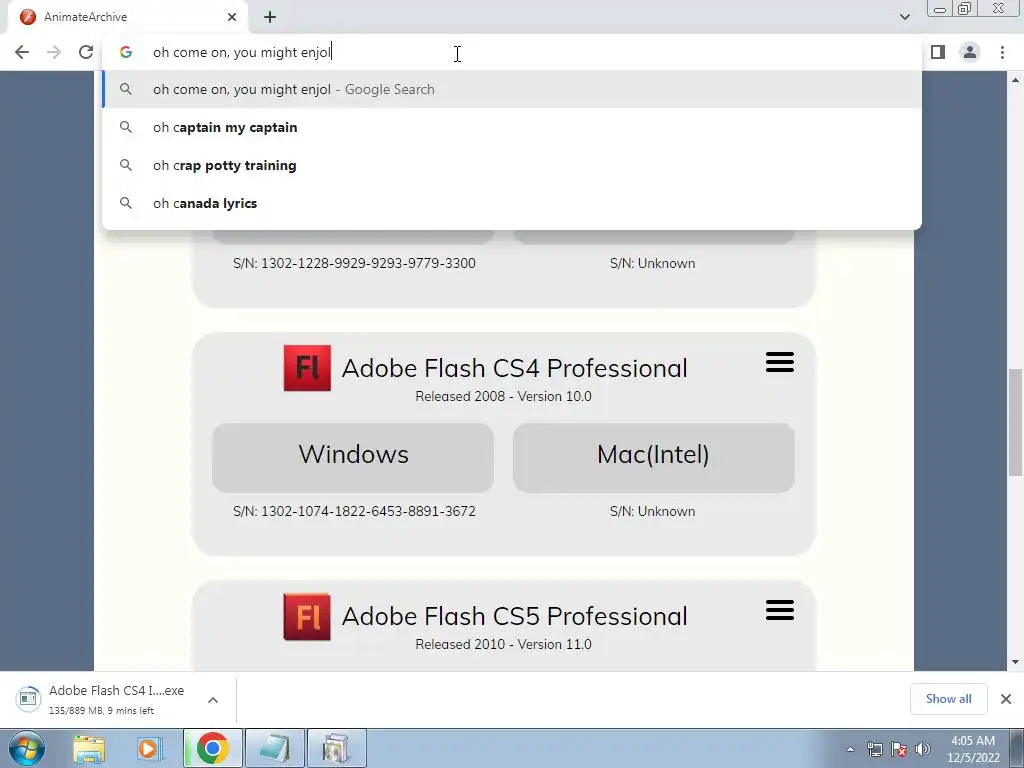Open the Adobe Flash CS4 download item
The height and width of the screenshot is (768, 1024).
pyautogui.click(x=116, y=699)
